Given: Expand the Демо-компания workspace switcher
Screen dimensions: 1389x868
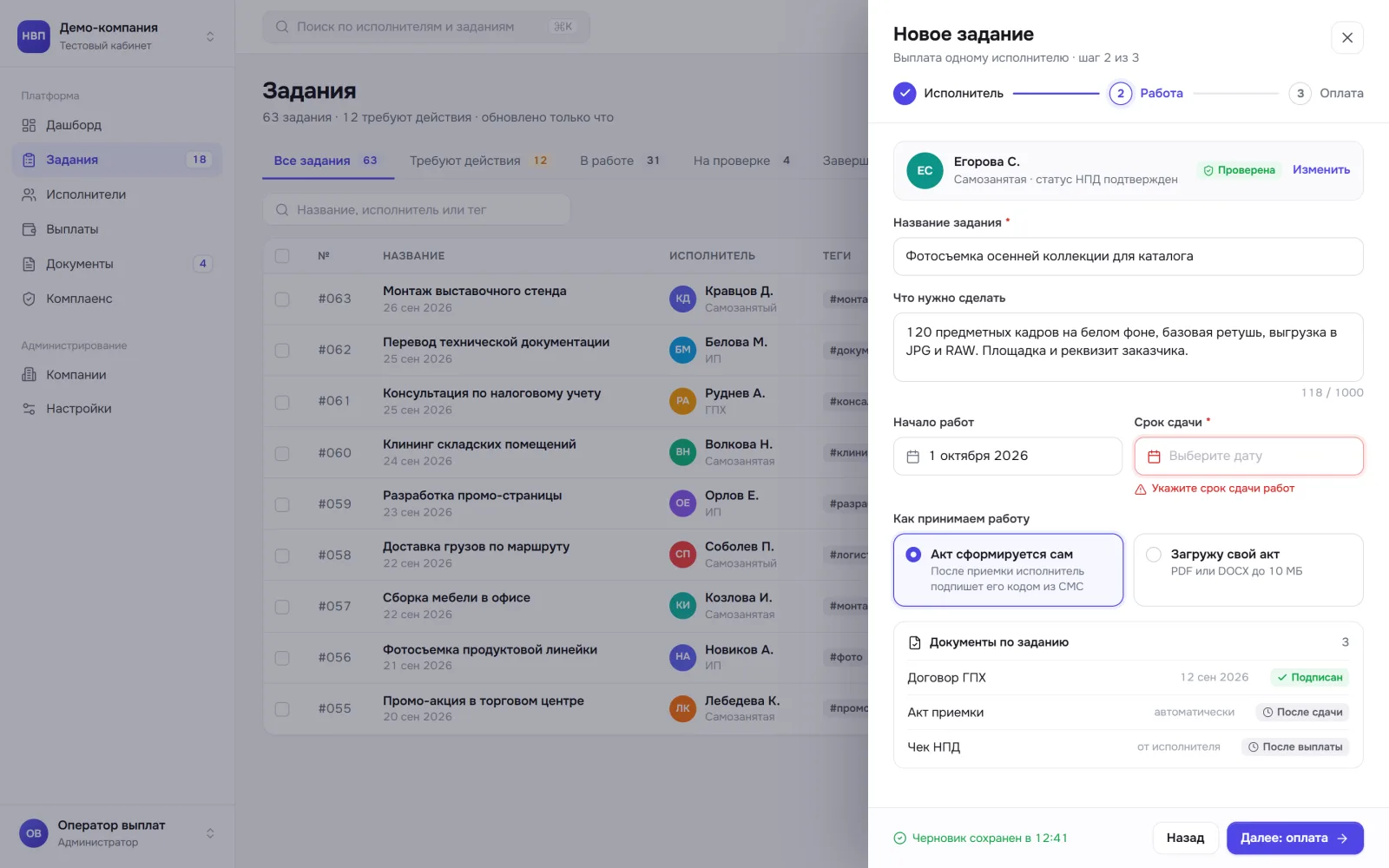Looking at the screenshot, I should (210, 36).
